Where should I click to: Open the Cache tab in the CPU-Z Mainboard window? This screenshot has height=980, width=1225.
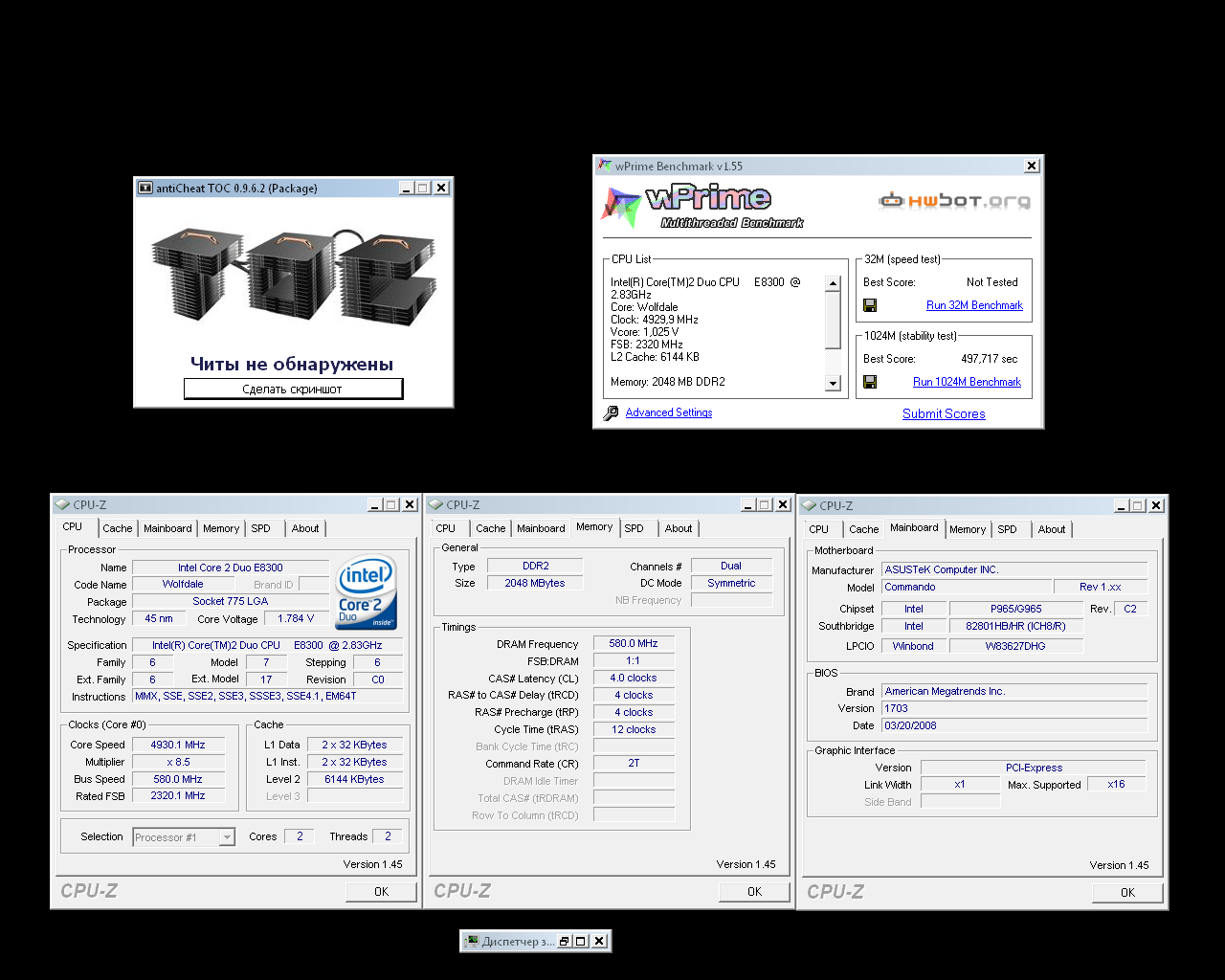864,529
